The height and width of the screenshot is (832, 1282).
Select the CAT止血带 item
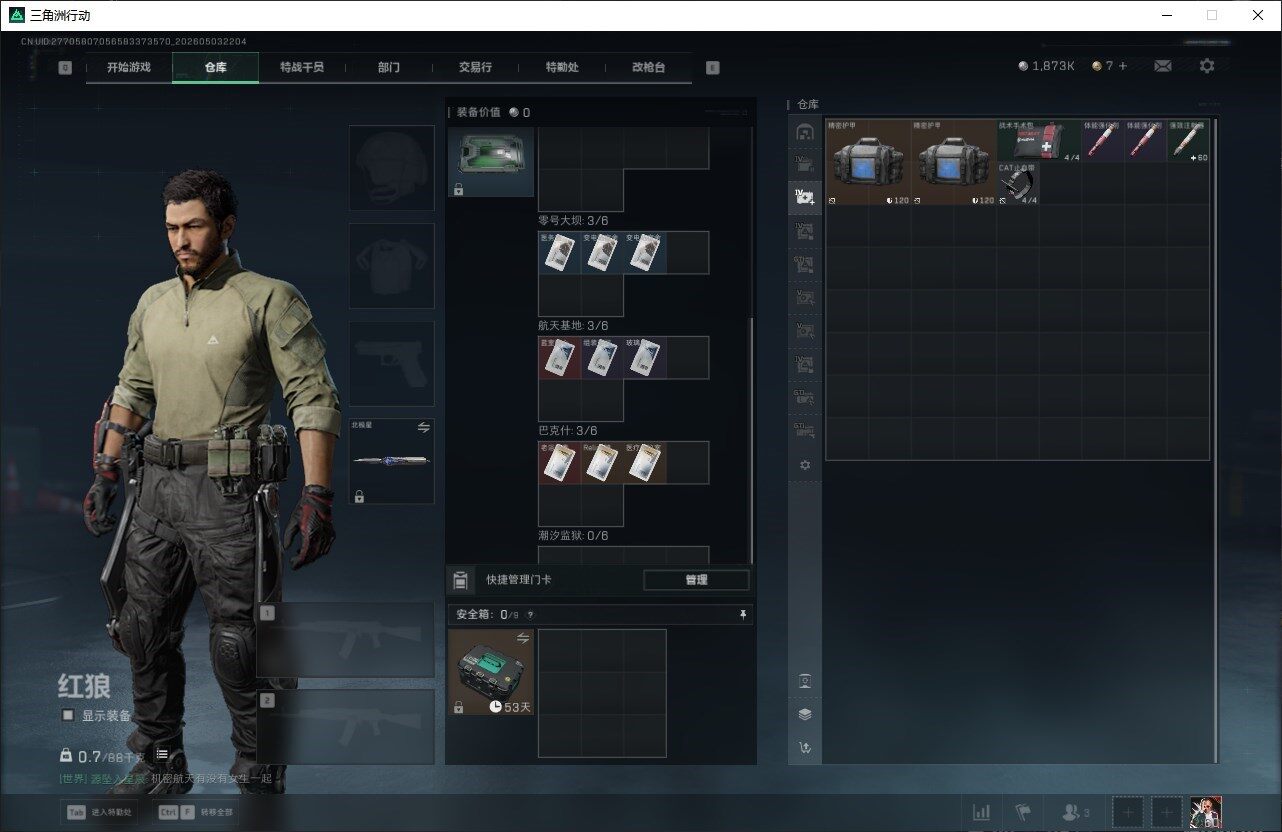tap(1018, 184)
